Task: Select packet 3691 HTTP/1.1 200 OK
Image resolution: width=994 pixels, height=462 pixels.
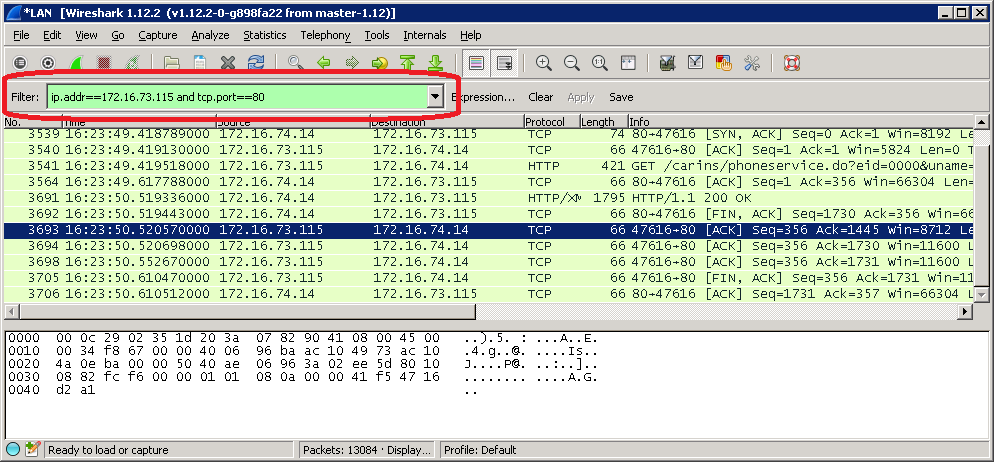Action: [489, 198]
